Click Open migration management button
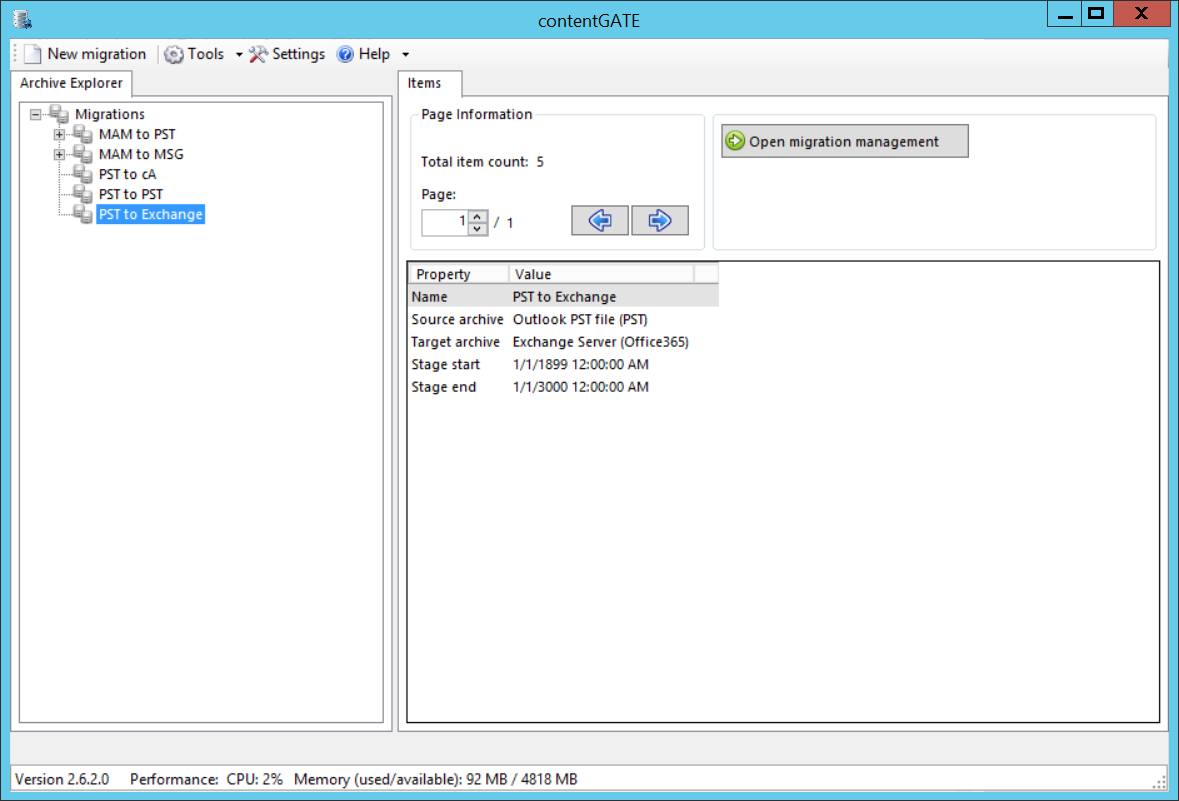 pyautogui.click(x=844, y=141)
